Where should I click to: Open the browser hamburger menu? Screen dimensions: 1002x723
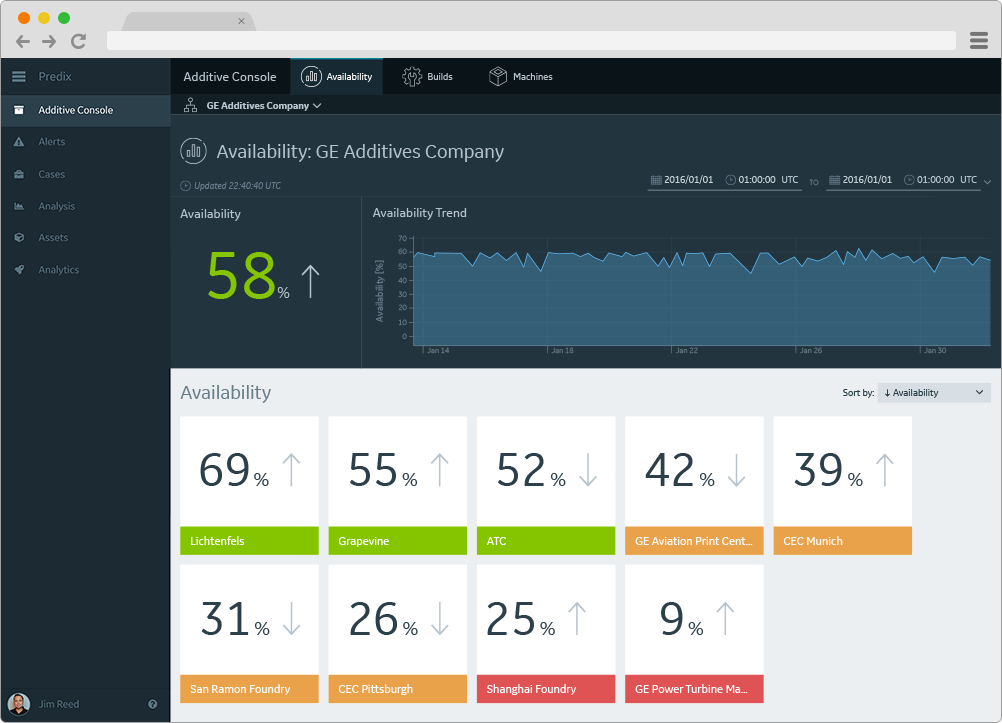click(x=978, y=40)
